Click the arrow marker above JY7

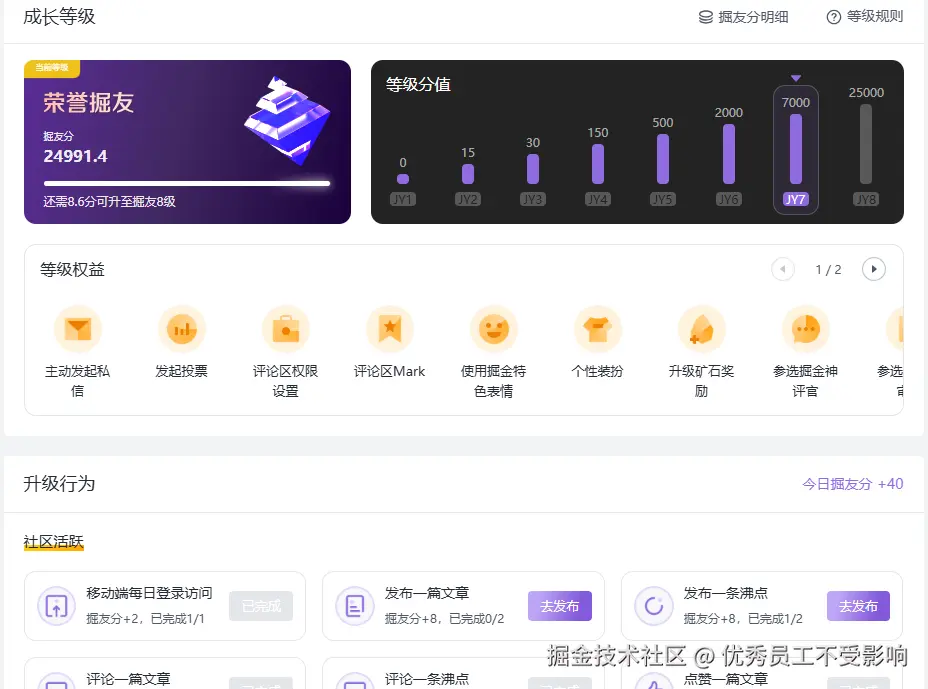pyautogui.click(x=794, y=77)
